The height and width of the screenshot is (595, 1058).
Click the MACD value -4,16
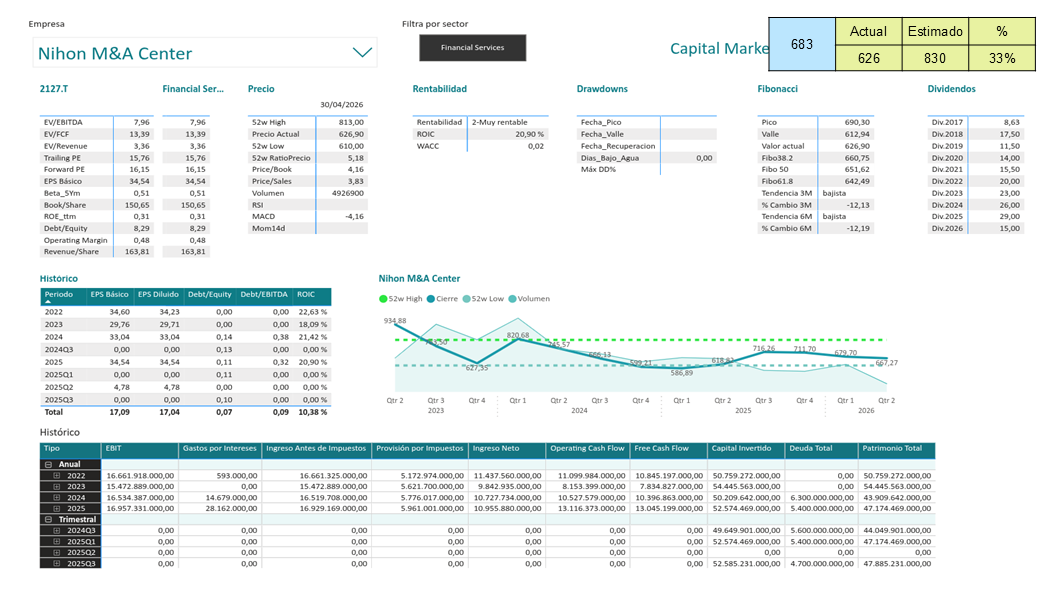354,217
